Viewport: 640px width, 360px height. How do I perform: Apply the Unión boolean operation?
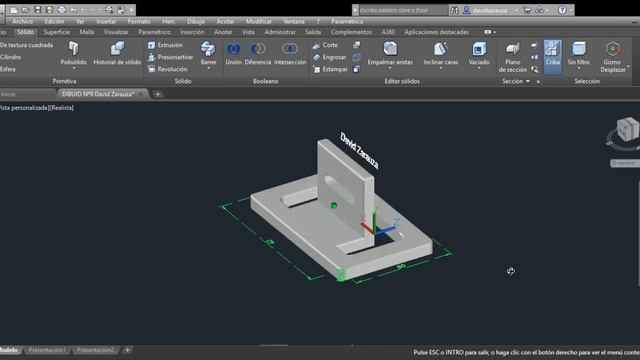pyautogui.click(x=233, y=49)
